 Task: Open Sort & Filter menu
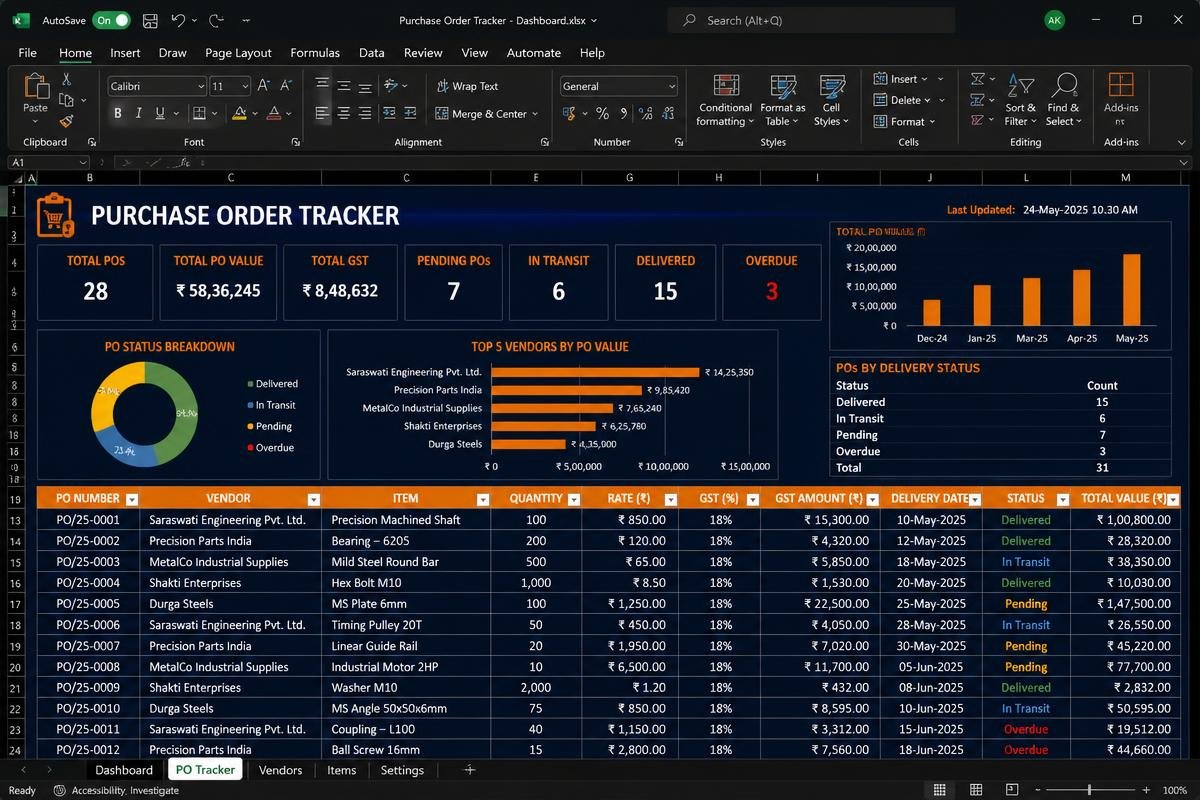pos(1021,100)
